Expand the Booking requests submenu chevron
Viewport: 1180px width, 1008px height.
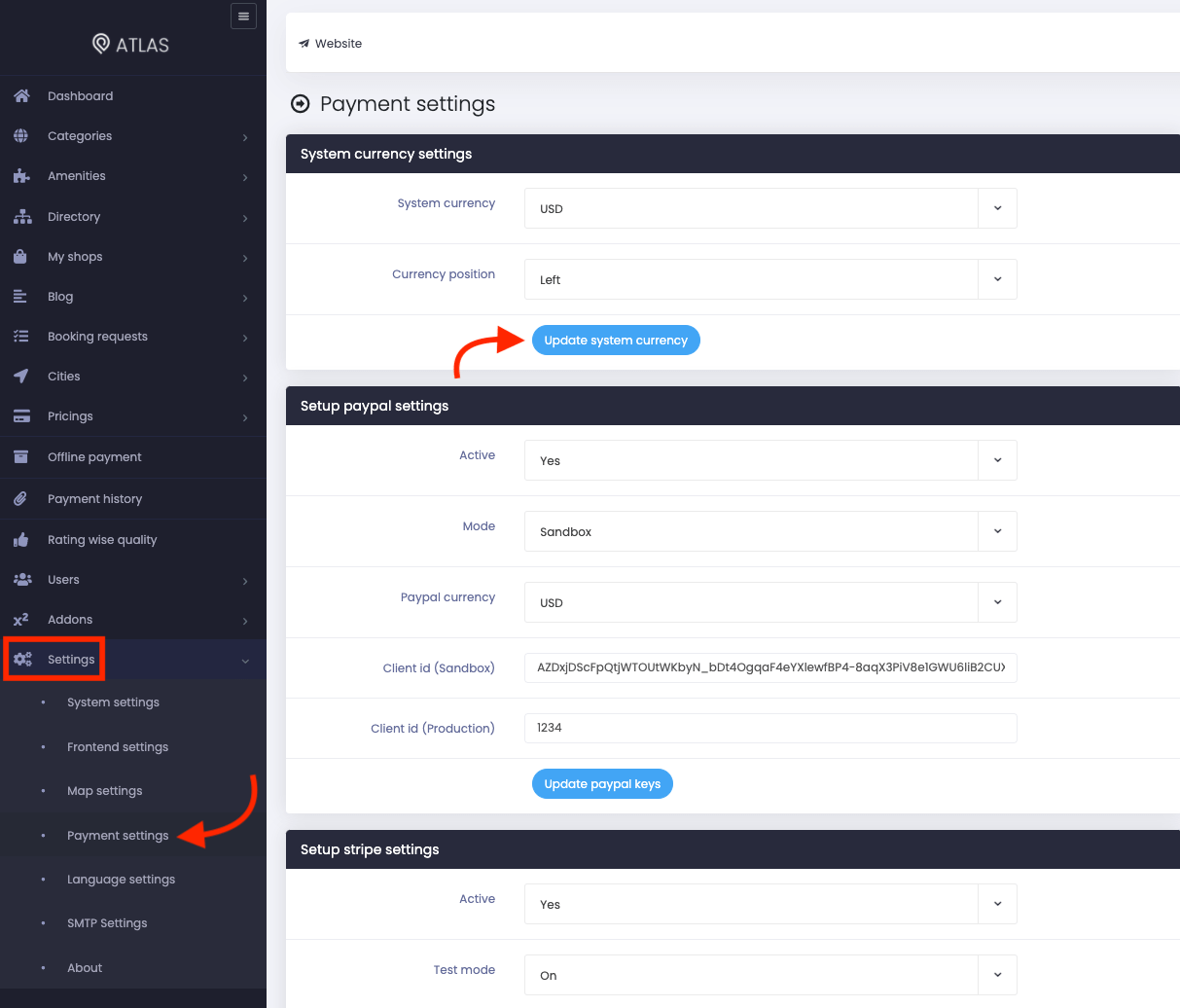point(245,338)
